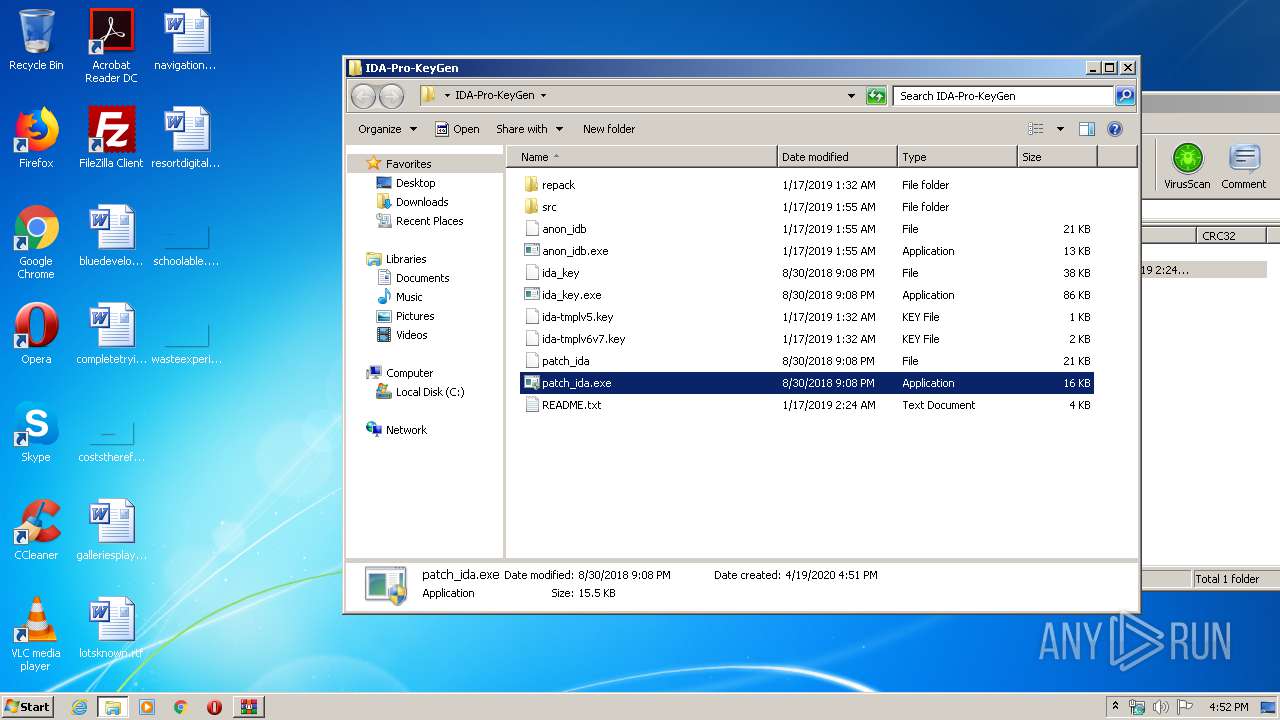
Task: Click Open on the Explorer toolbar
Action: coord(457,129)
